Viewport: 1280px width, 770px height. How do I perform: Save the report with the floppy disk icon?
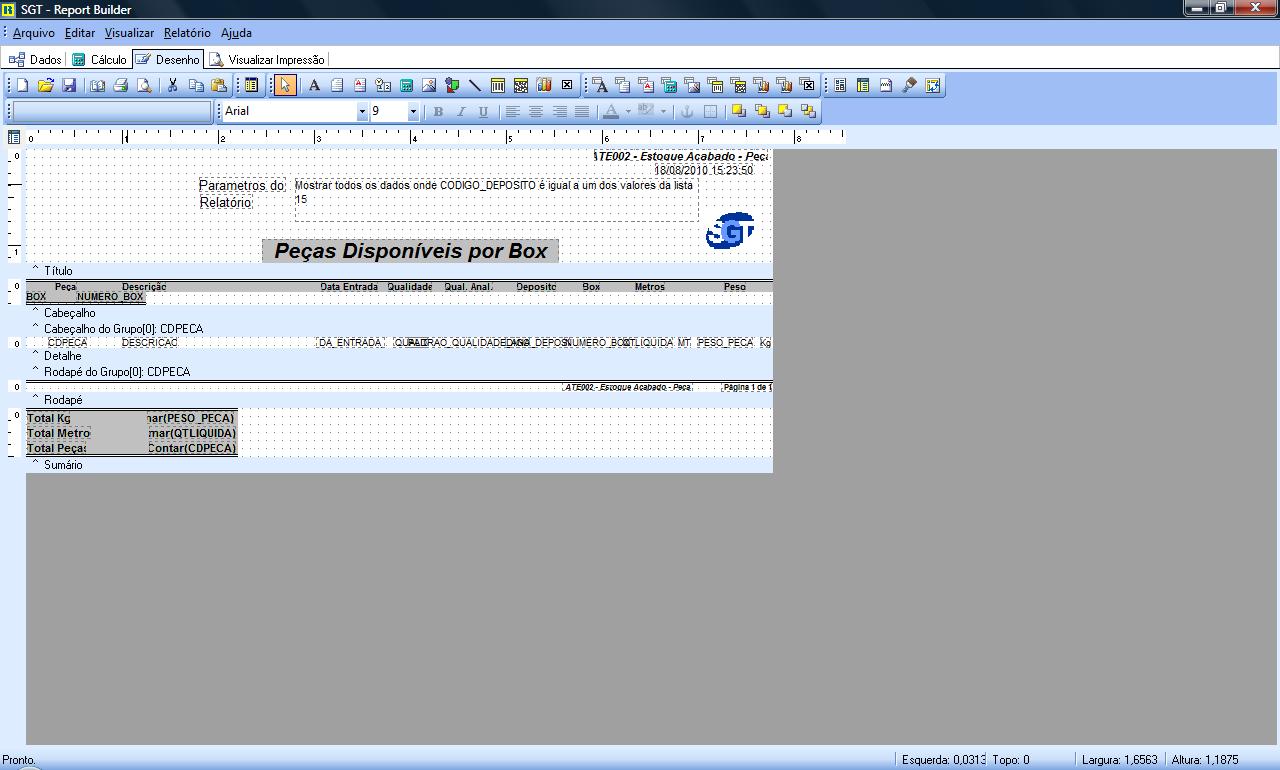[69, 85]
